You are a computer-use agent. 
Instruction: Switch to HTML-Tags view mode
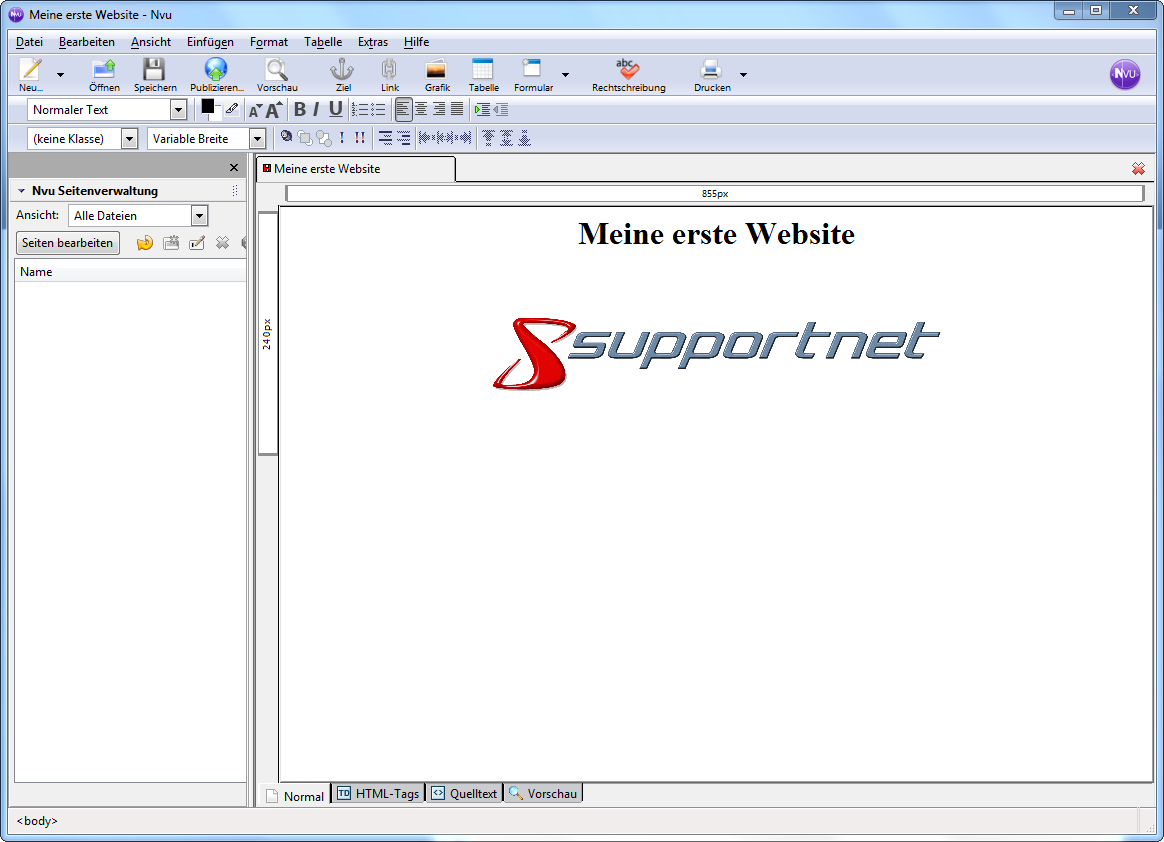[379, 794]
